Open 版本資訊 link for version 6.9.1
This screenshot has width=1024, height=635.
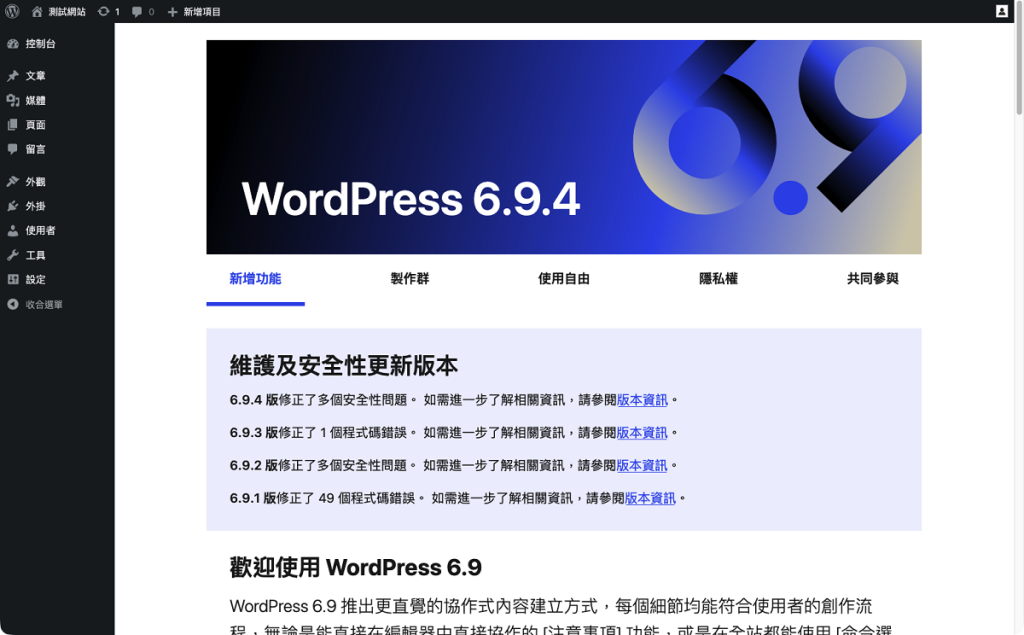(650, 498)
